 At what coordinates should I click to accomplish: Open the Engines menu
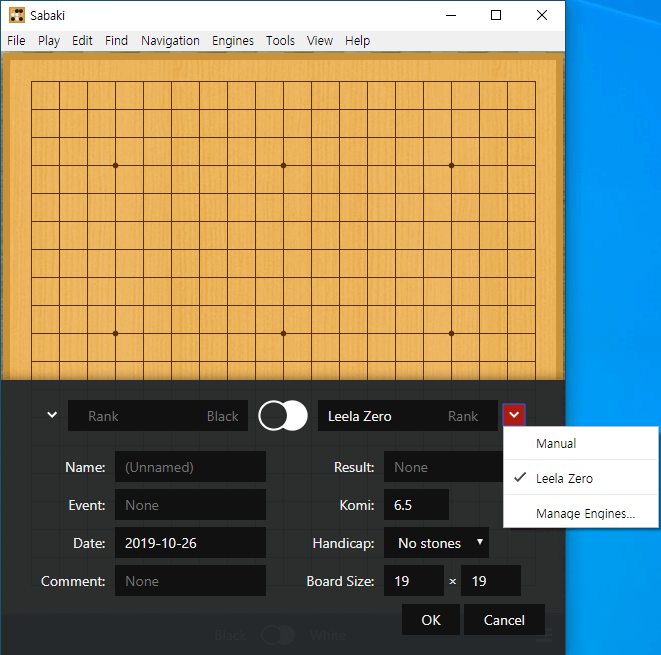pos(233,40)
